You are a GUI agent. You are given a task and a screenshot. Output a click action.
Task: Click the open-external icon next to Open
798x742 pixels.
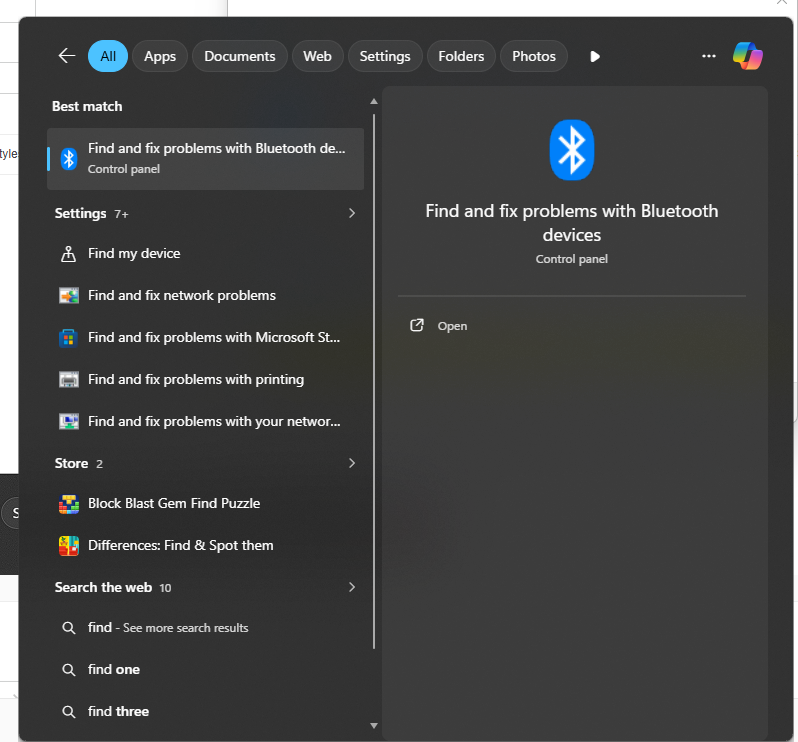(417, 325)
